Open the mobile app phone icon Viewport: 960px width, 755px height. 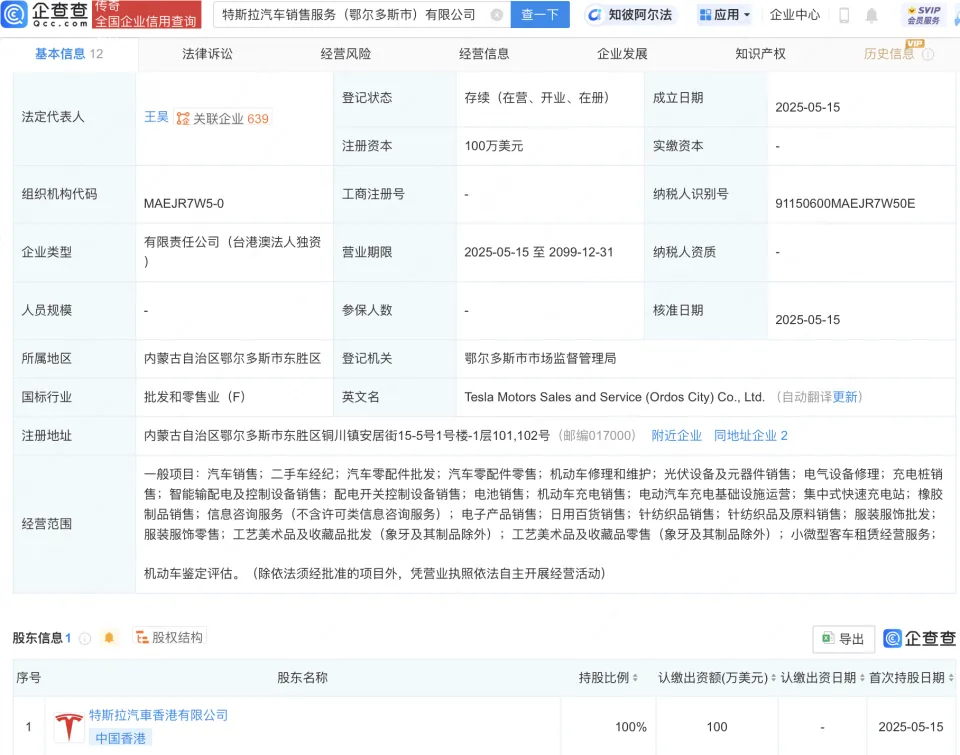pyautogui.click(x=844, y=15)
